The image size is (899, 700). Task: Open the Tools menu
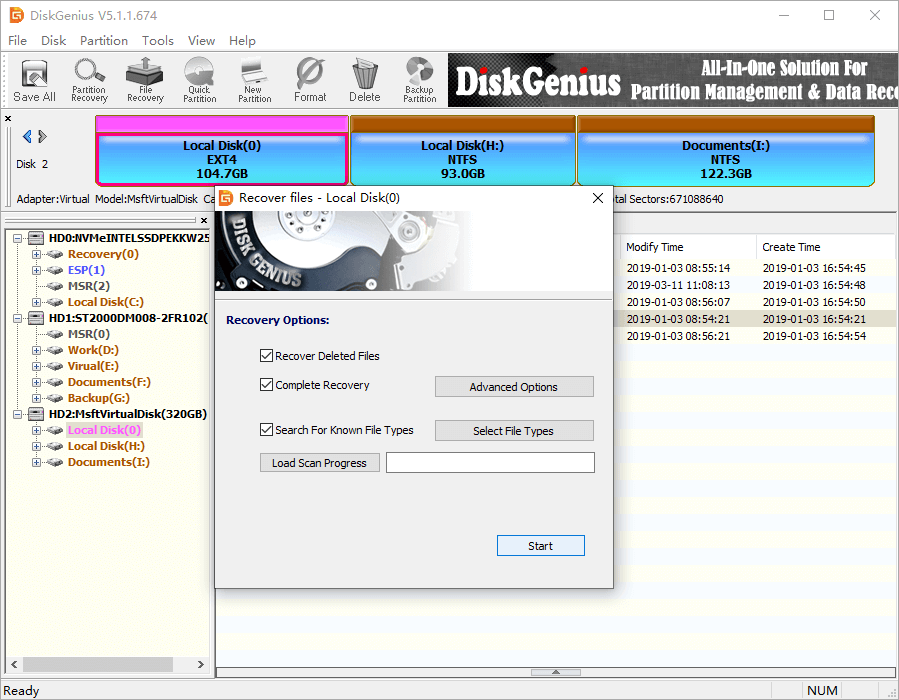(157, 41)
